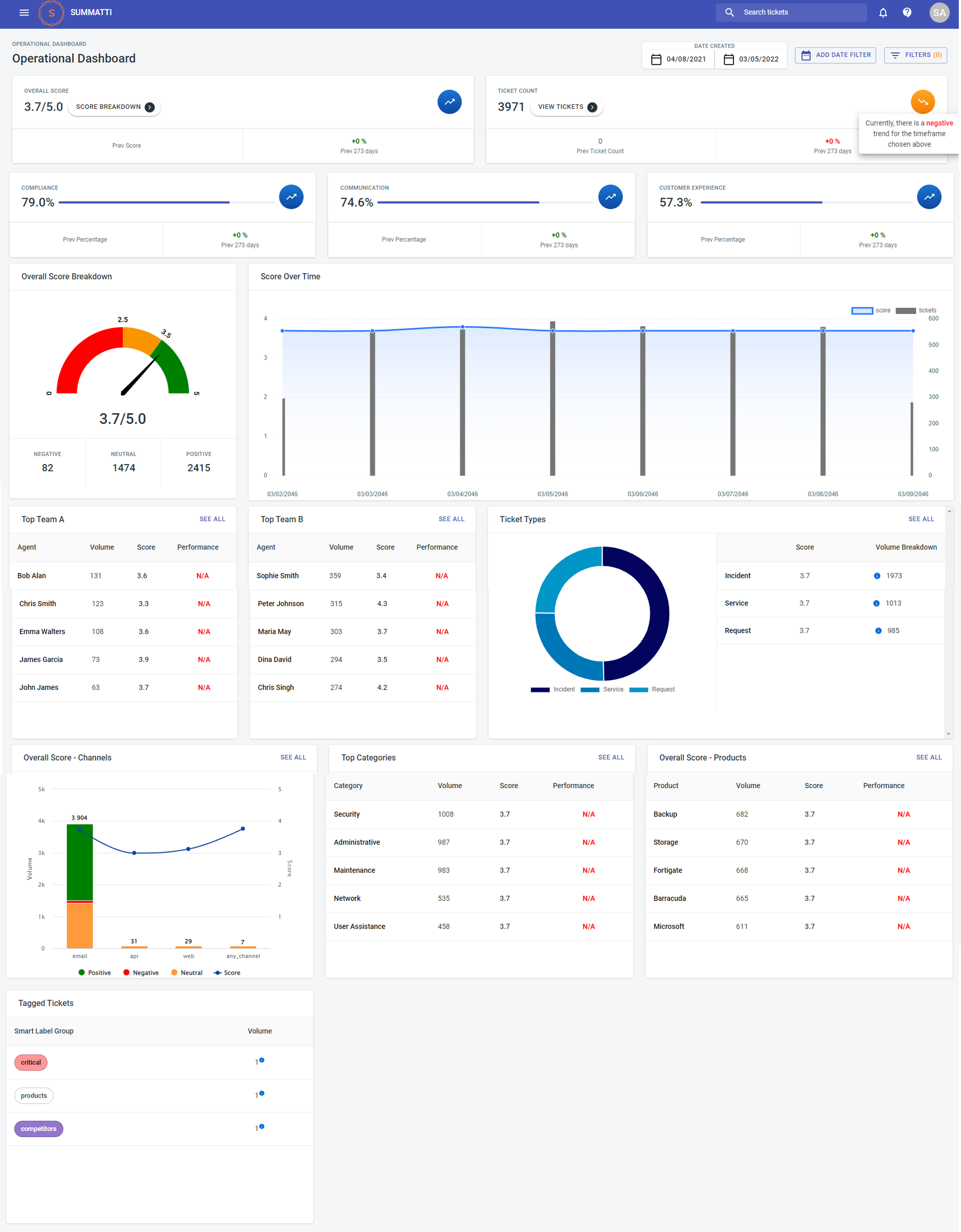
Task: Click the View Tickets button
Action: 567,107
